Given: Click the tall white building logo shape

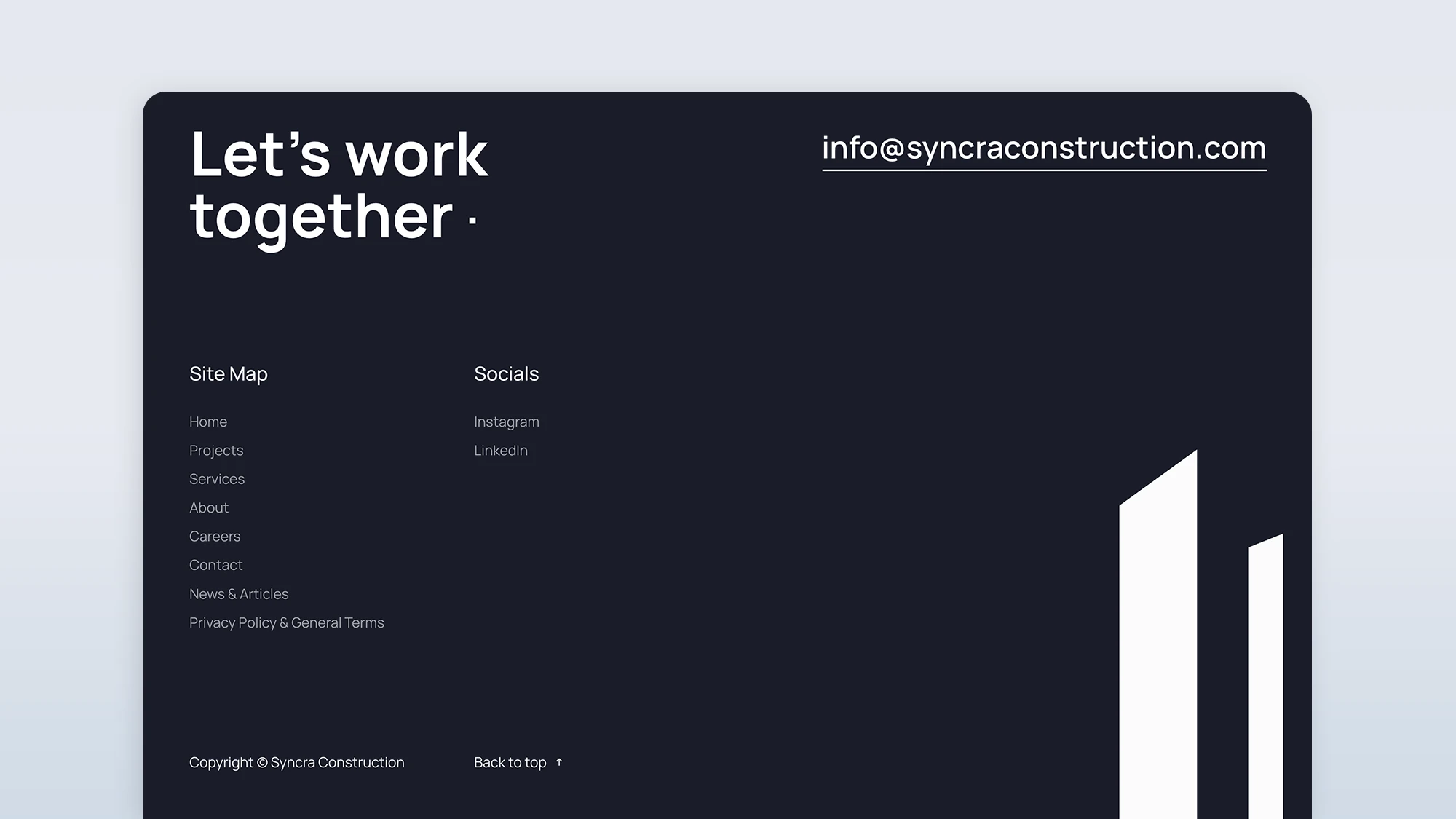Looking at the screenshot, I should click(x=1158, y=641).
